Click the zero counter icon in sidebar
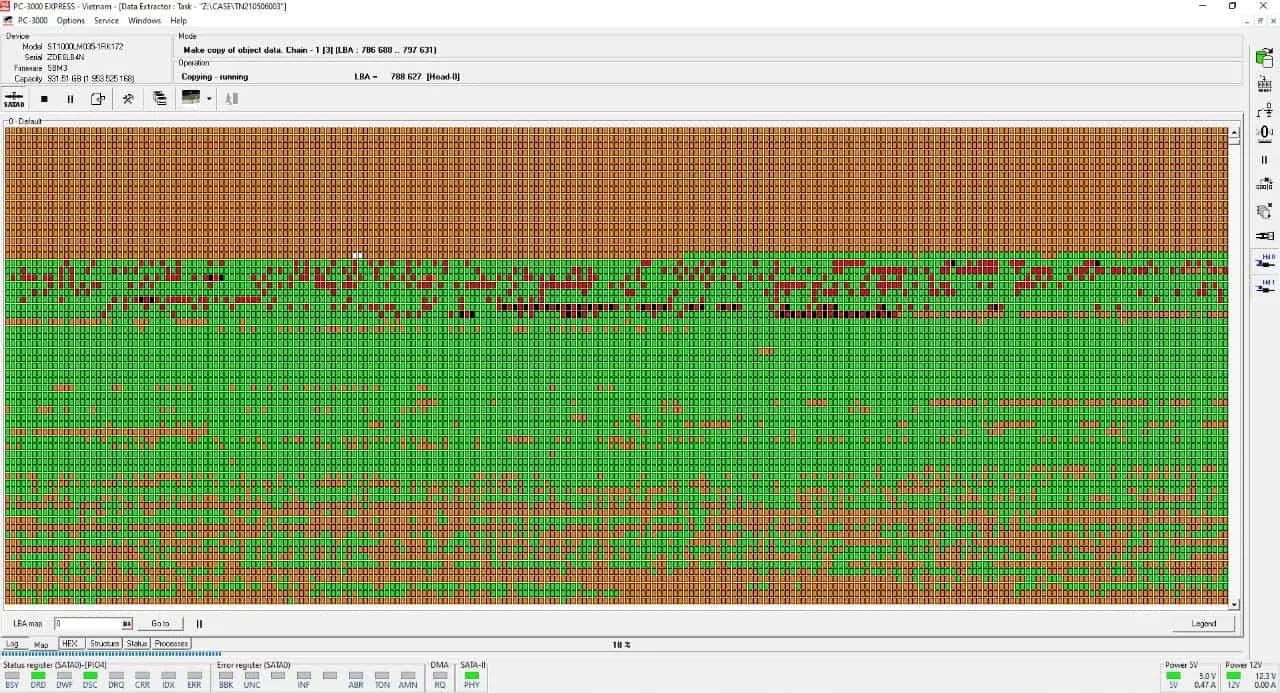 click(x=1265, y=134)
